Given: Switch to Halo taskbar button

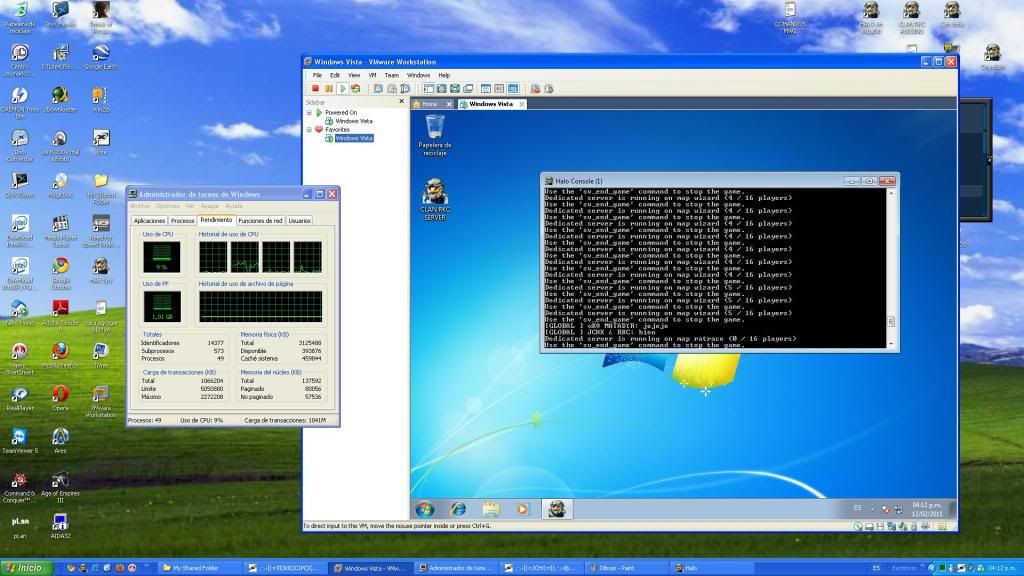Looking at the screenshot, I should click(712, 568).
